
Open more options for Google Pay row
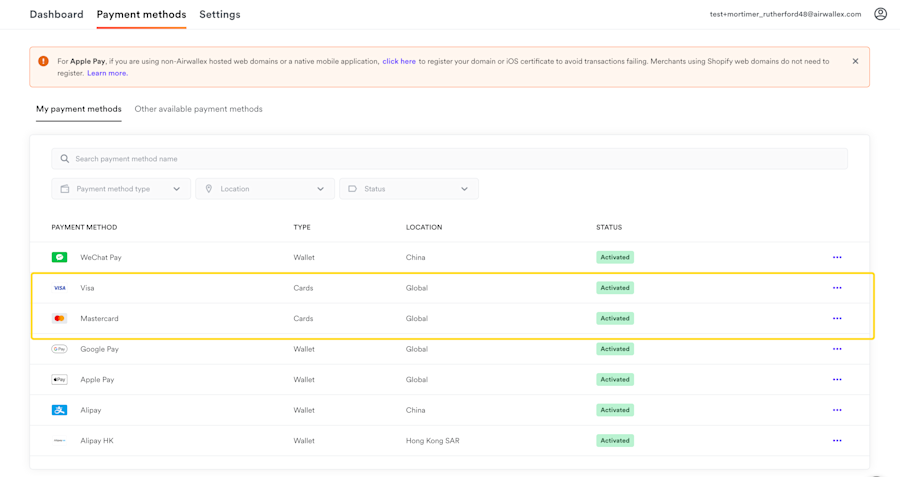[837, 349]
